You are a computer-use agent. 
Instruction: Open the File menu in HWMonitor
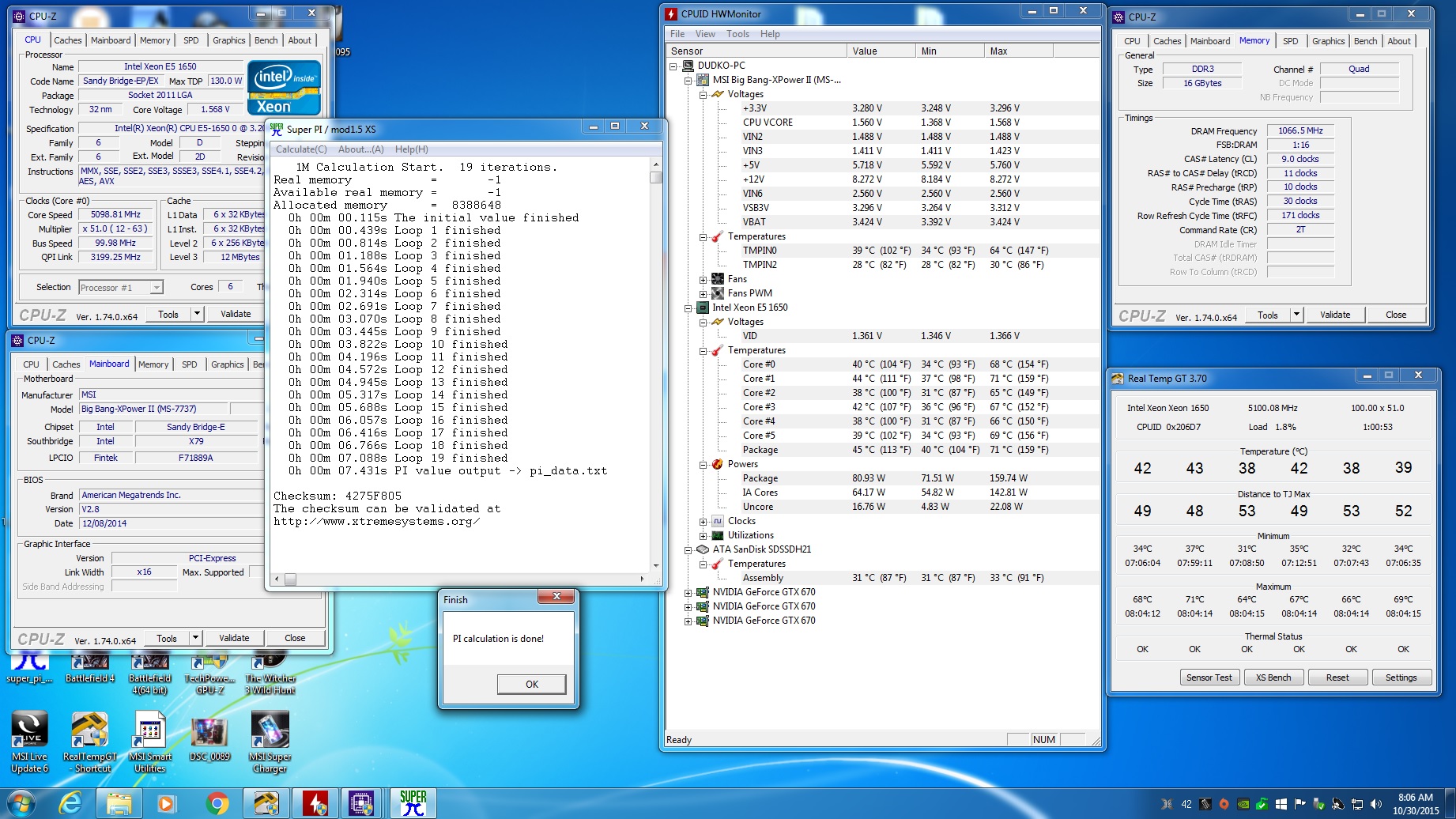[x=677, y=34]
